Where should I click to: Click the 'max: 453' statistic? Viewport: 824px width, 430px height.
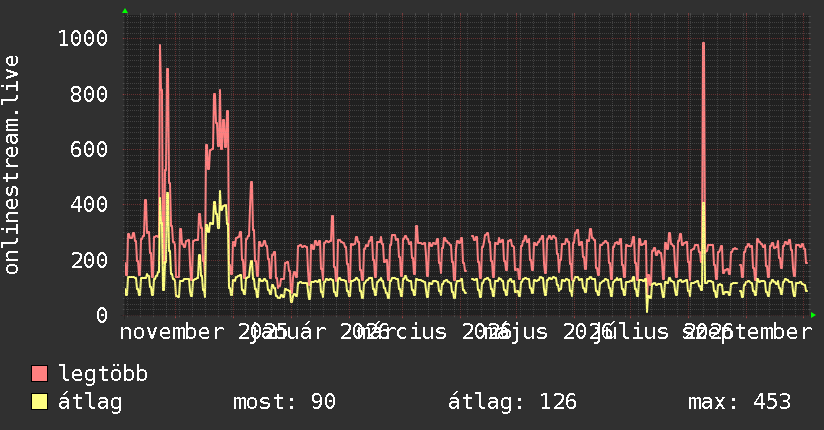739,402
